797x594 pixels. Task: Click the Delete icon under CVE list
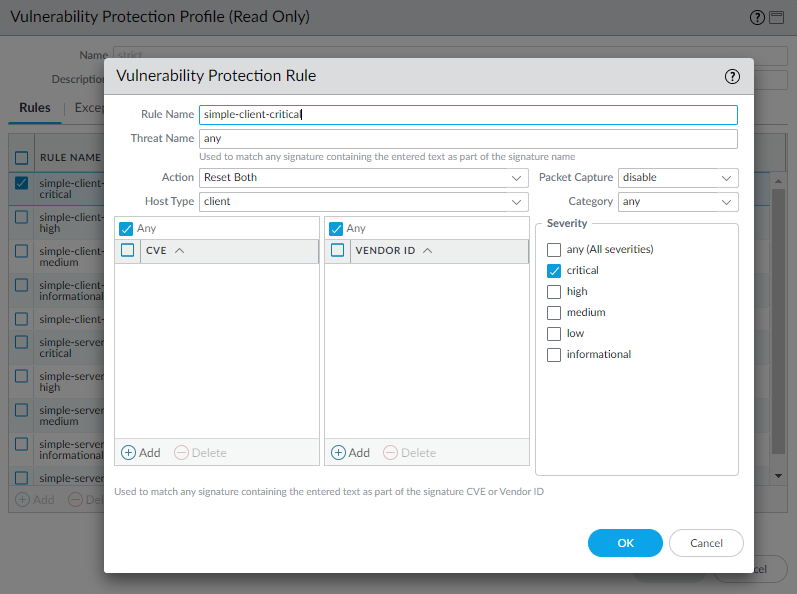point(181,453)
